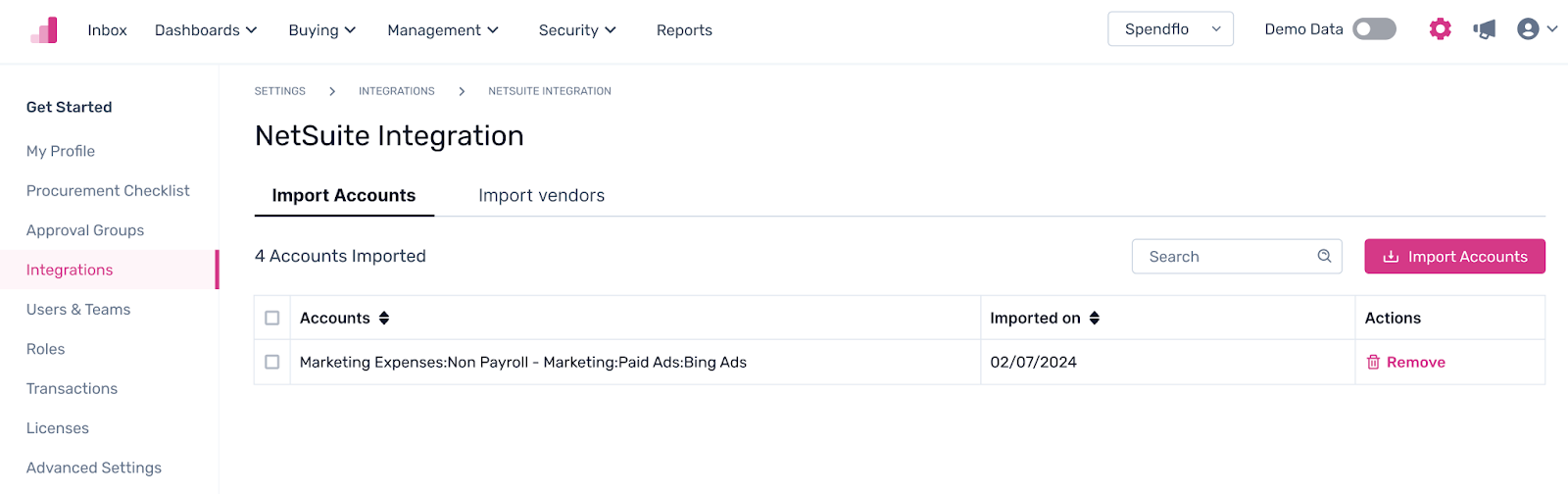This screenshot has width=1568, height=494.
Task: Open Inbox in the top navigation
Action: pyautogui.click(x=107, y=30)
